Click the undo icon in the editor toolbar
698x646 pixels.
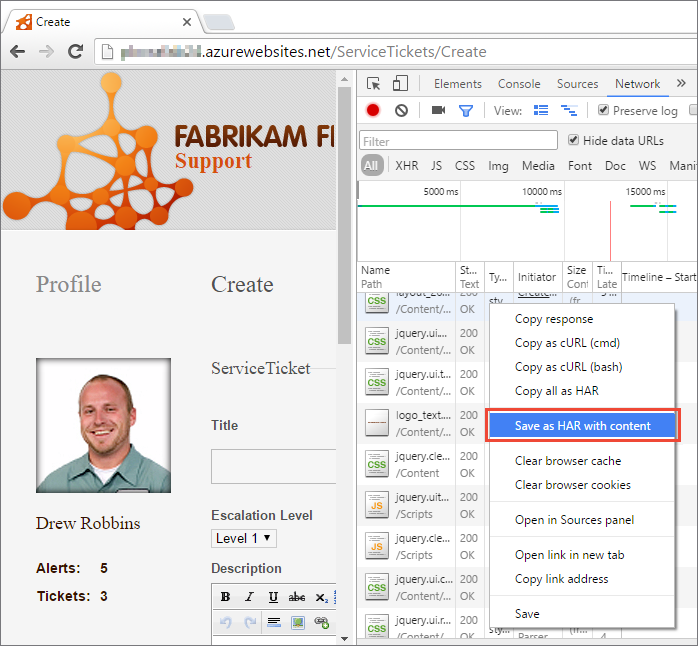pos(226,622)
